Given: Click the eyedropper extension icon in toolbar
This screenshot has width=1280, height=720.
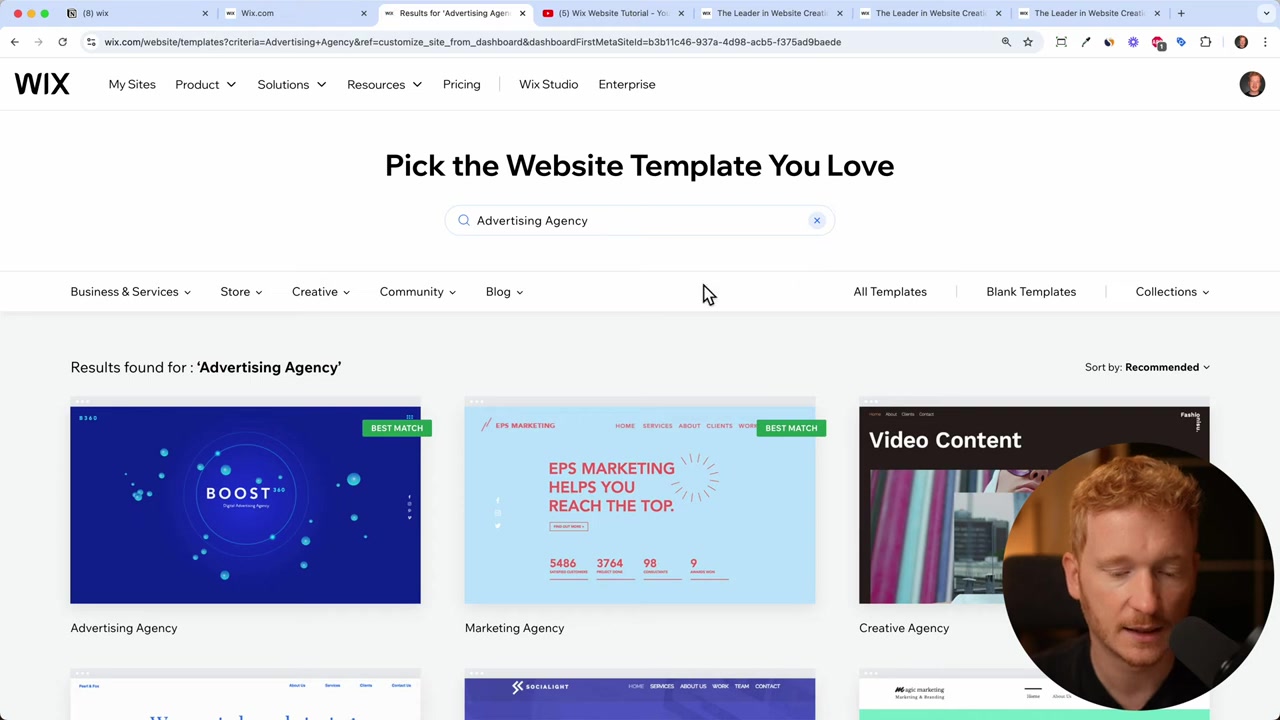Looking at the screenshot, I should 1085,42.
